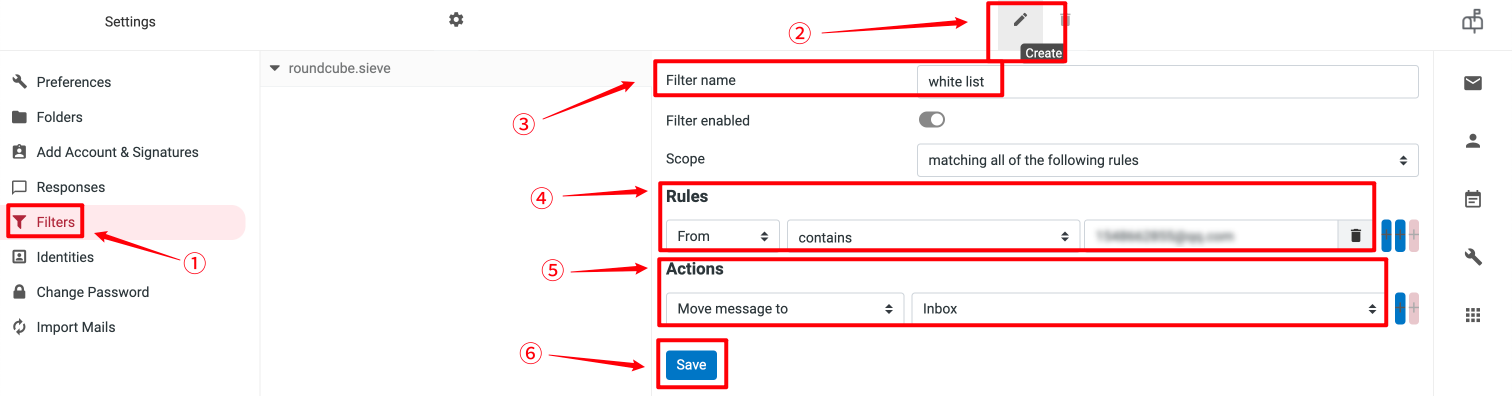Open the mail envelope icon in right sidebar
1512x396 pixels.
[x=1472, y=83]
